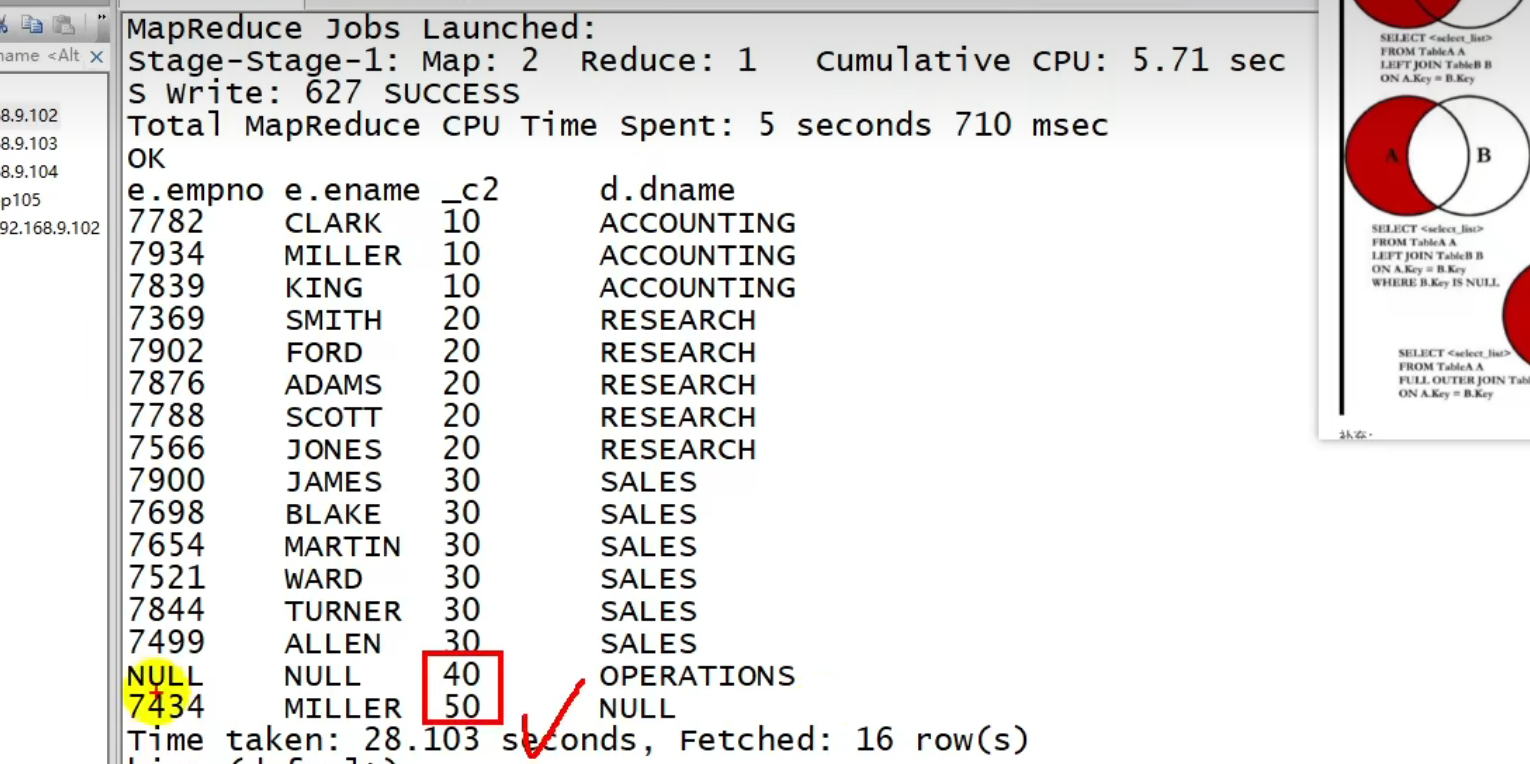
Task: Click the Paste icon in the toolbar
Action: 64,23
